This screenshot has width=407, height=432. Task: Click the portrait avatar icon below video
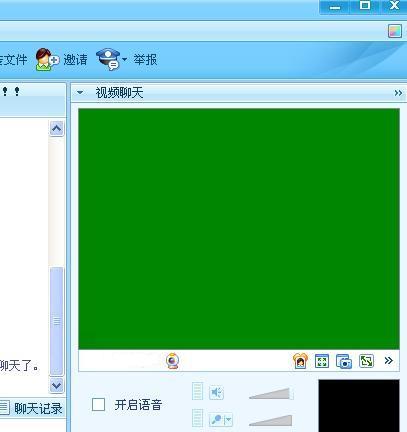point(300,361)
